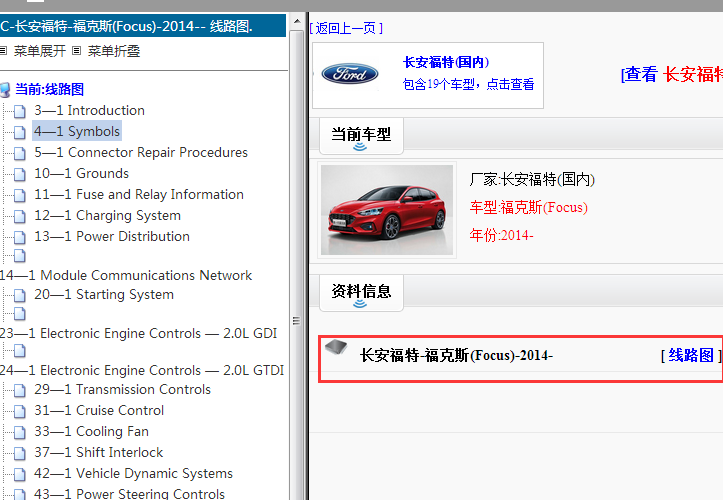Click 长安福特-福克斯(Focus)-2014- entry

456,356
